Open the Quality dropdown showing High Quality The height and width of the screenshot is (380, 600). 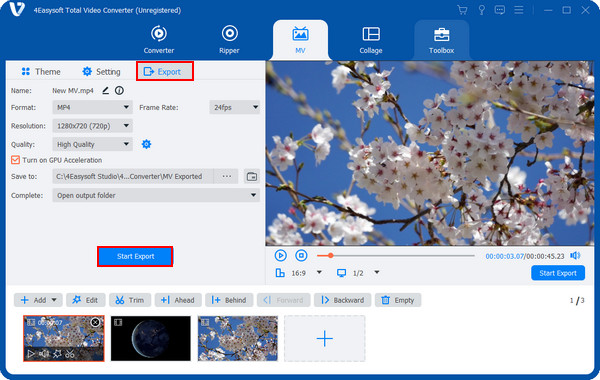tap(92, 144)
